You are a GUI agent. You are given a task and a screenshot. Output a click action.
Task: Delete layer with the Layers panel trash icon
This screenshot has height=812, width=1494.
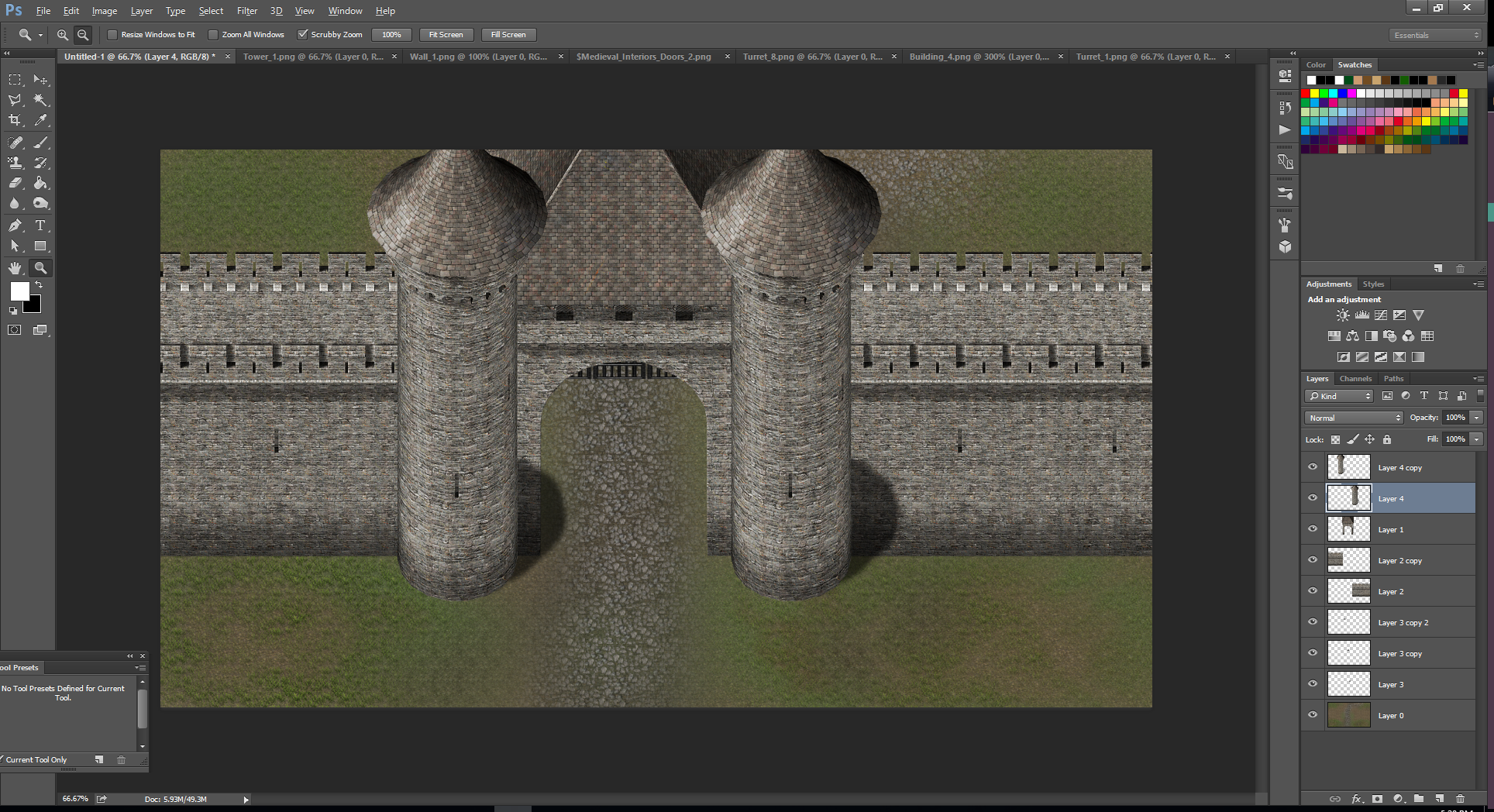(x=1460, y=799)
